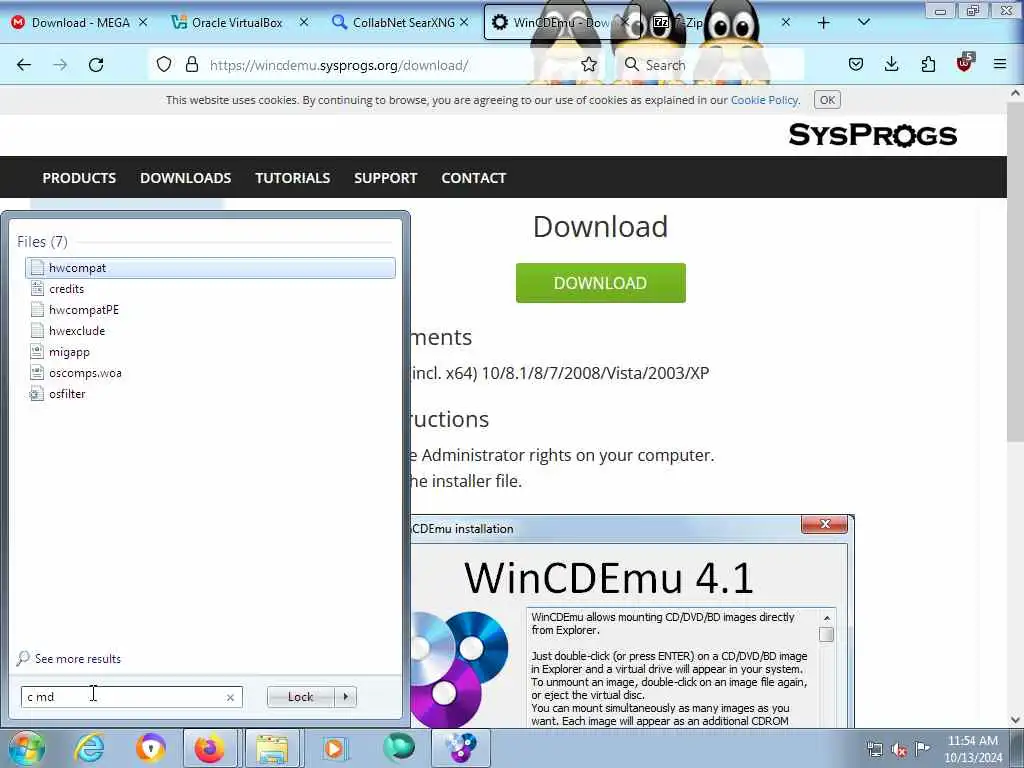Open the DOWNLOADS menu
Viewport: 1024px width, 768px height.
coord(185,178)
